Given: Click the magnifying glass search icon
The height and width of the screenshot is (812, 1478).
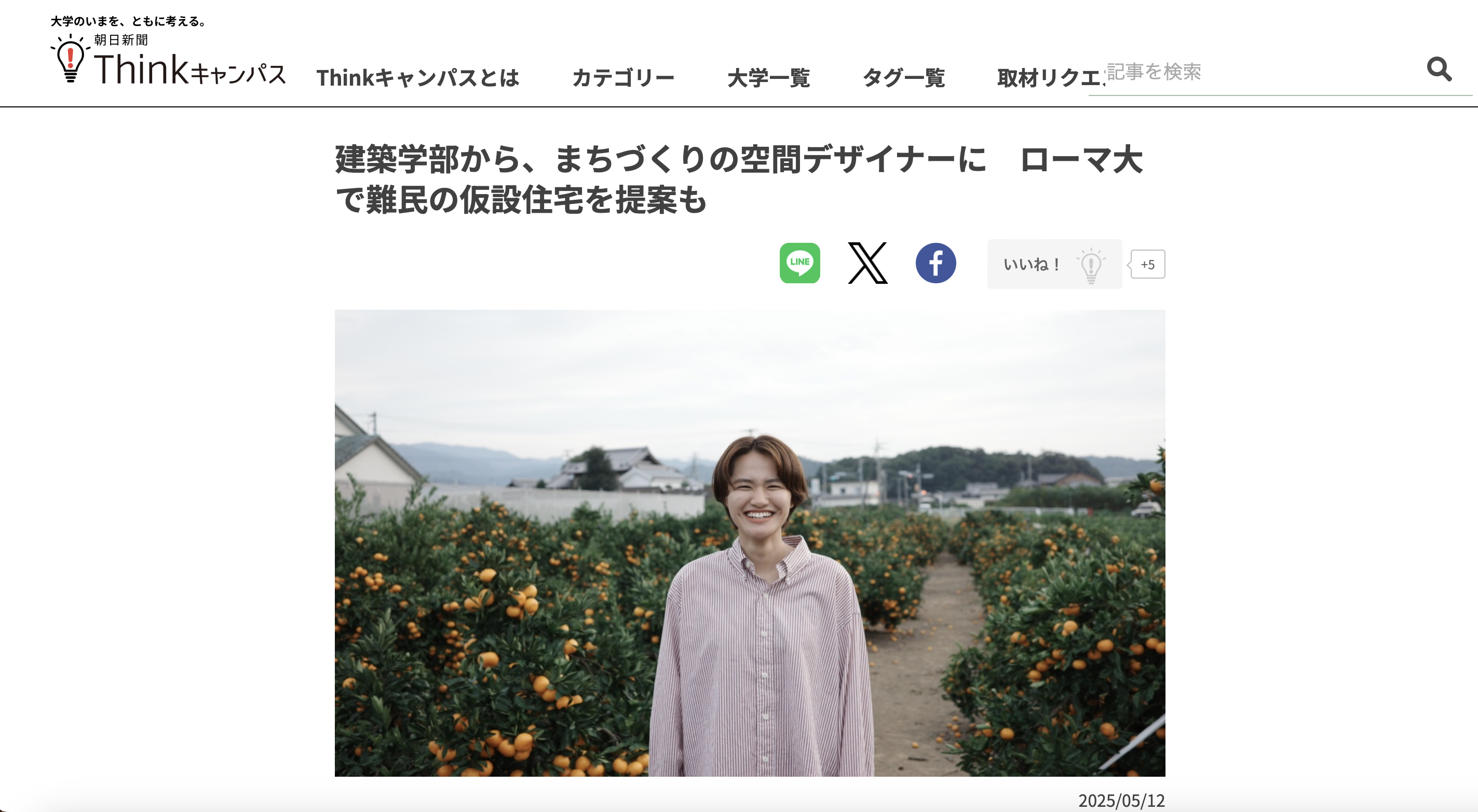Looking at the screenshot, I should (1439, 70).
